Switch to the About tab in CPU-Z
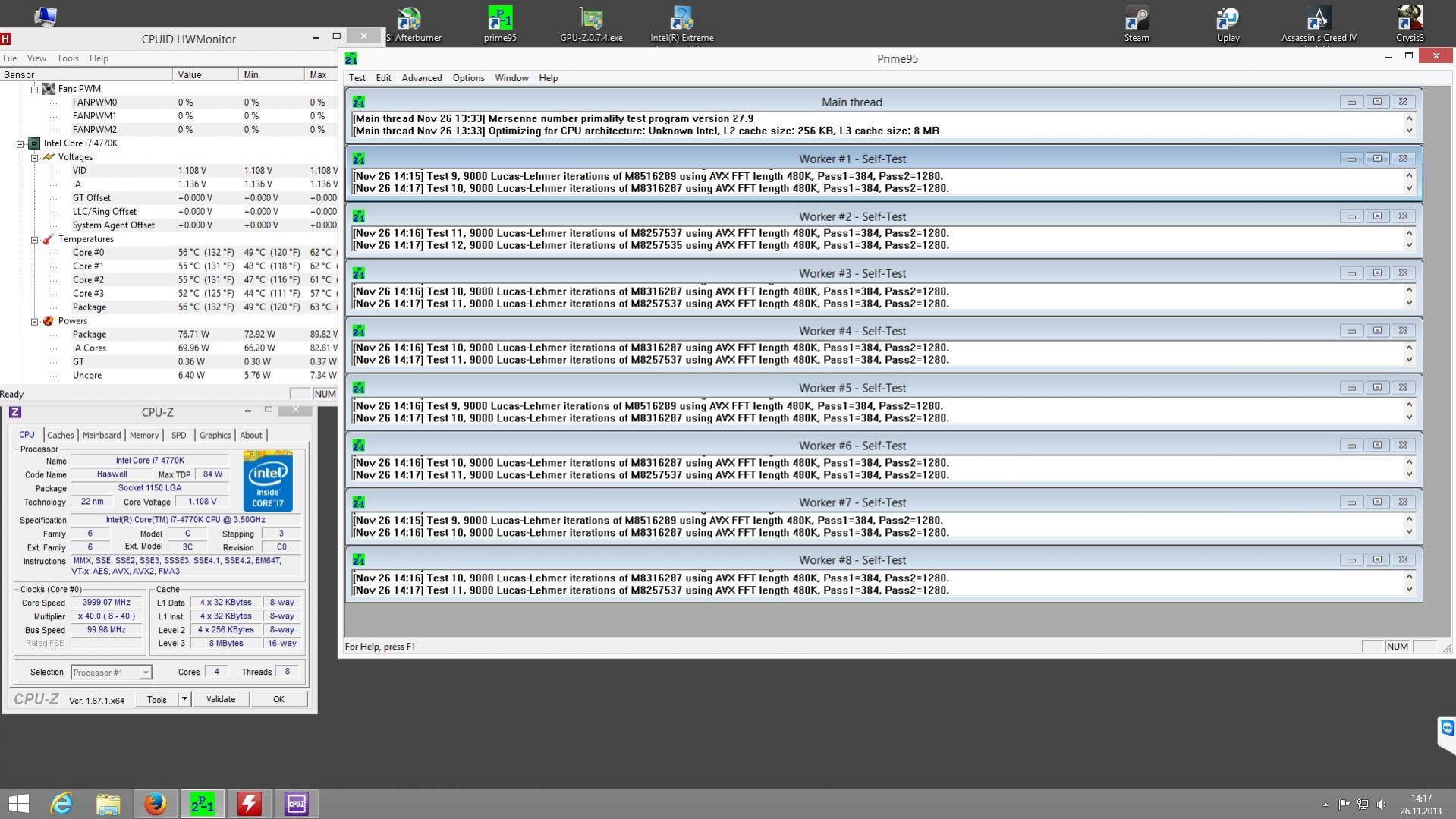 point(250,435)
